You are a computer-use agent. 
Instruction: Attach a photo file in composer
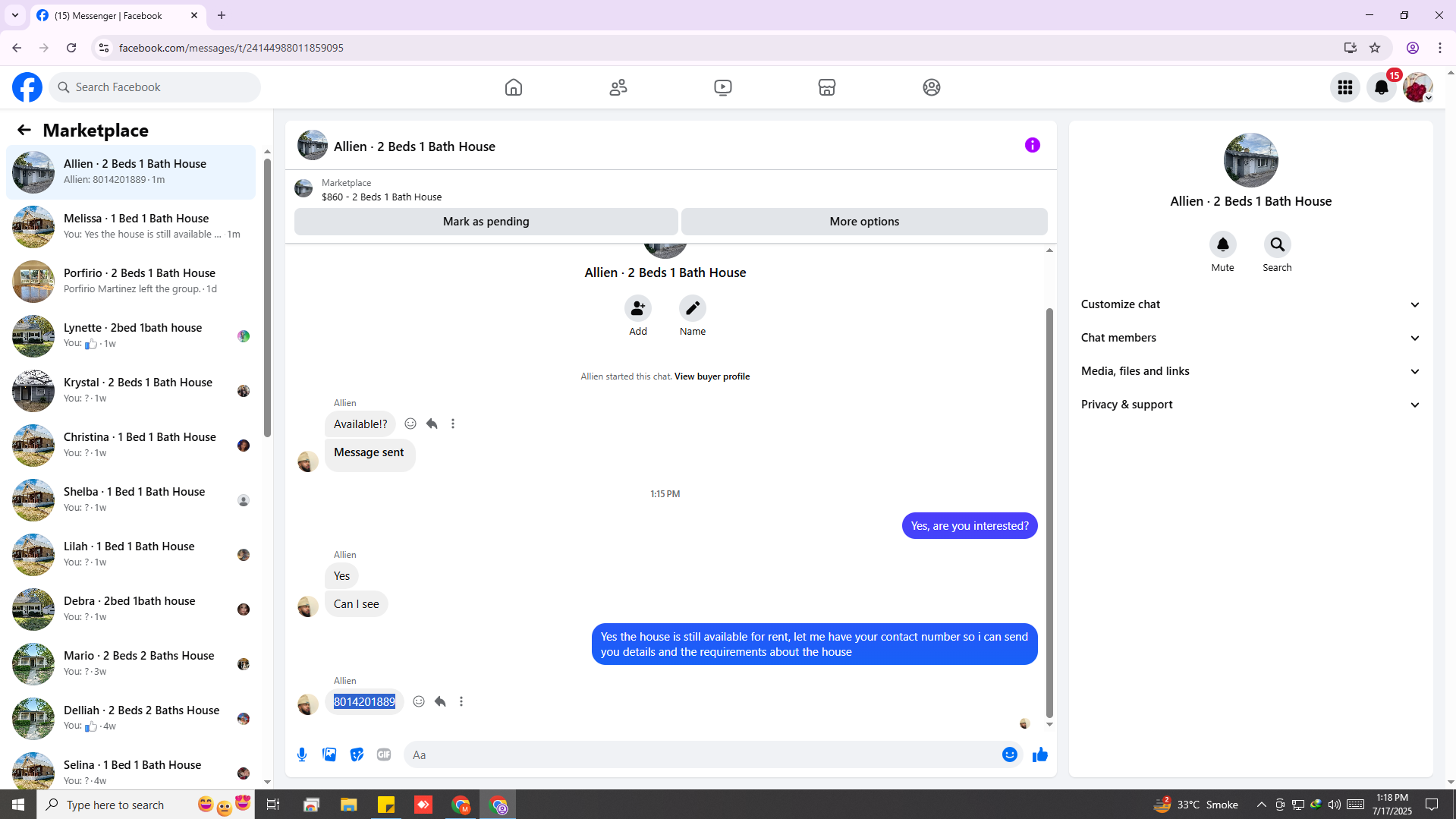[329, 754]
